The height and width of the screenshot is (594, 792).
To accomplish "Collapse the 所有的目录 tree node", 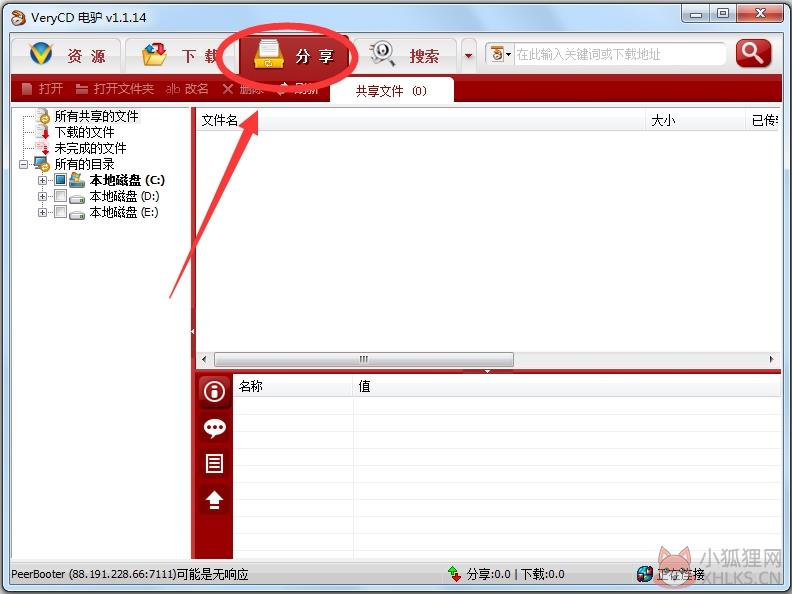I will tap(23, 164).
